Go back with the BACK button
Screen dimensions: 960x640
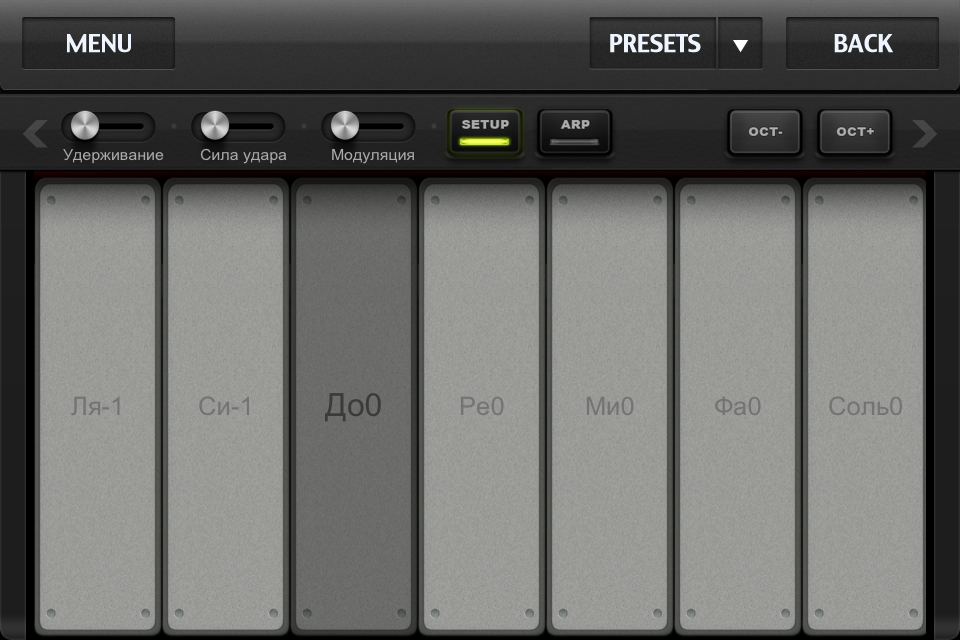862,43
